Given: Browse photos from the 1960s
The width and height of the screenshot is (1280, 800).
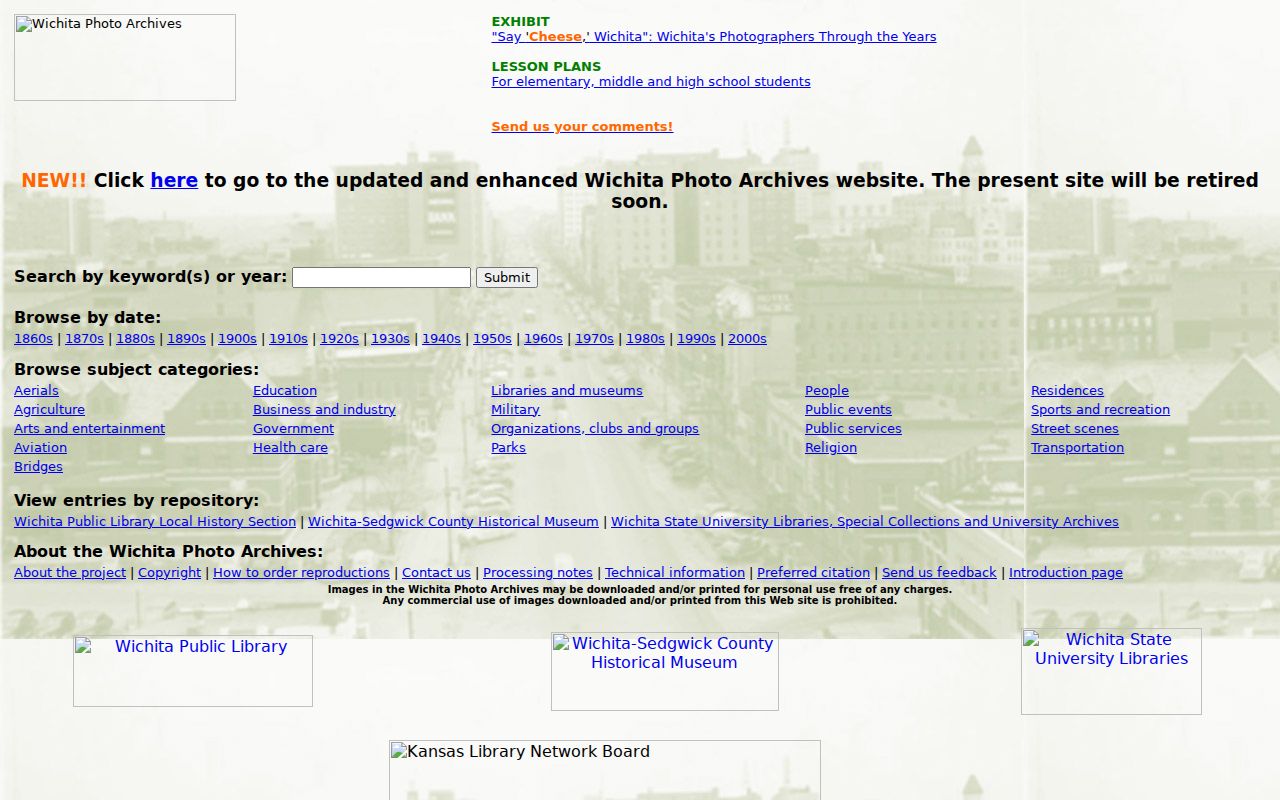Looking at the screenshot, I should tap(543, 339).
